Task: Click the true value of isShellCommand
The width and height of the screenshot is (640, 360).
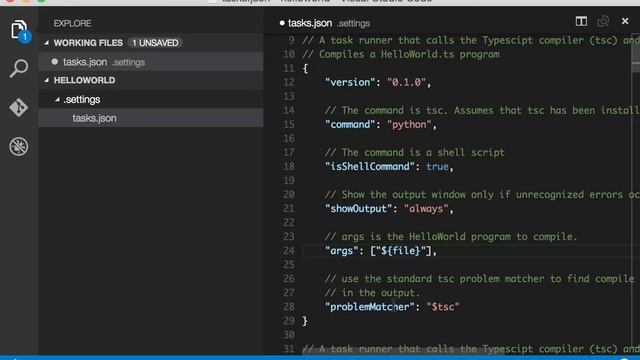Action: (x=437, y=167)
